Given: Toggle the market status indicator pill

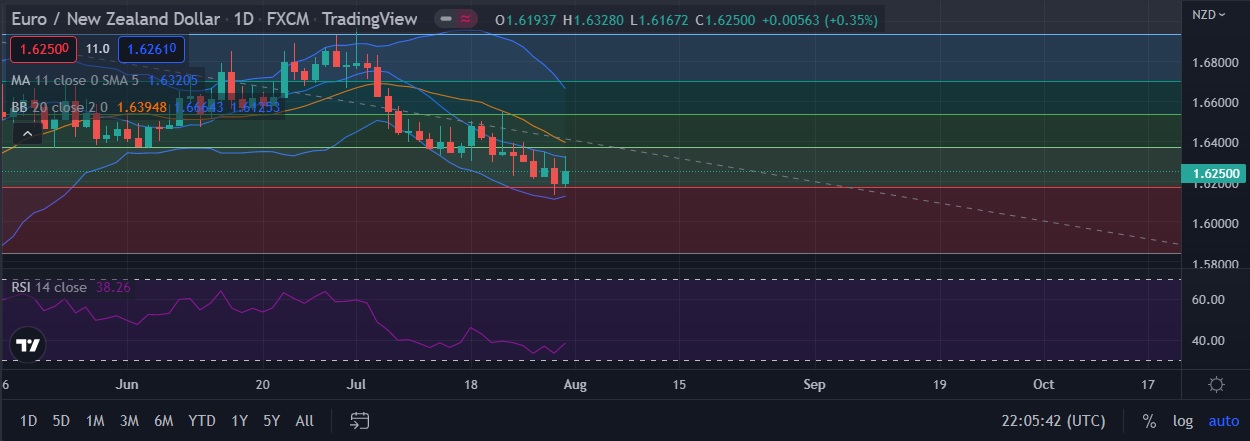Looking at the screenshot, I should [455, 18].
